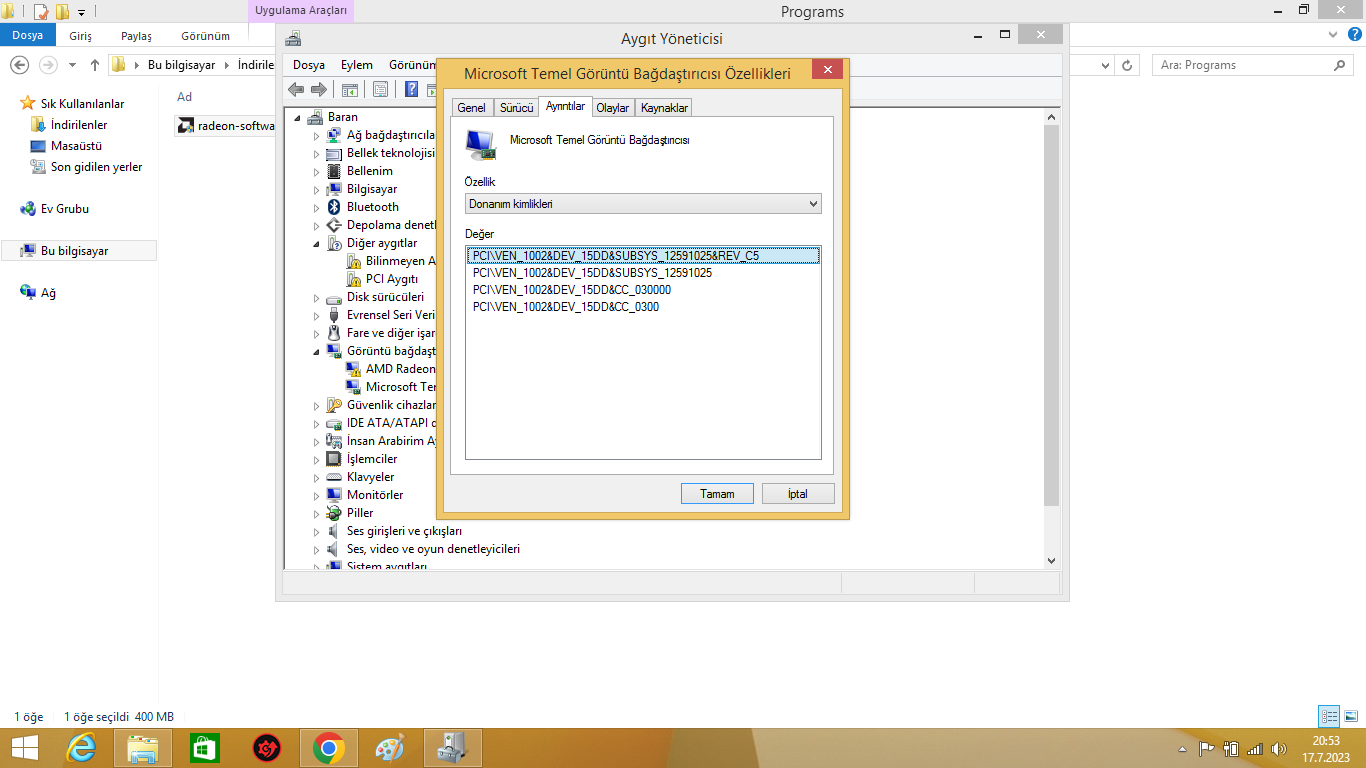Collapse the Görüntü bağdaştırıcıları node
The image size is (1366, 768).
tap(317, 352)
